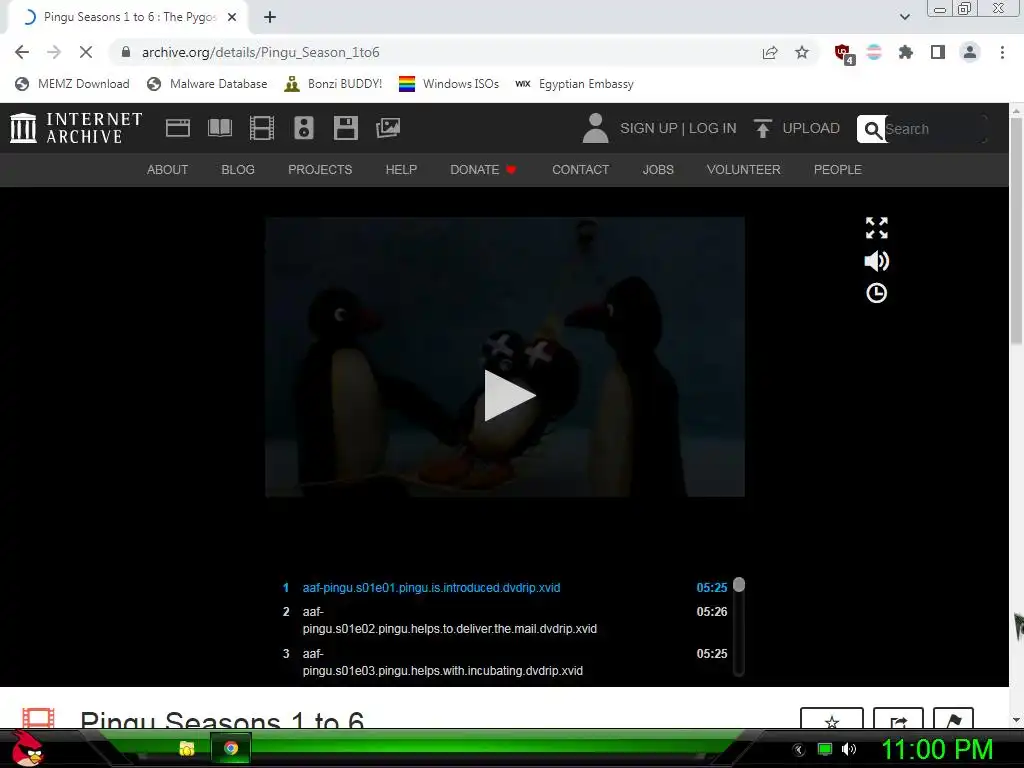The image size is (1024, 768).
Task: Open Chrome three-dot menu
Action: [x=1002, y=52]
